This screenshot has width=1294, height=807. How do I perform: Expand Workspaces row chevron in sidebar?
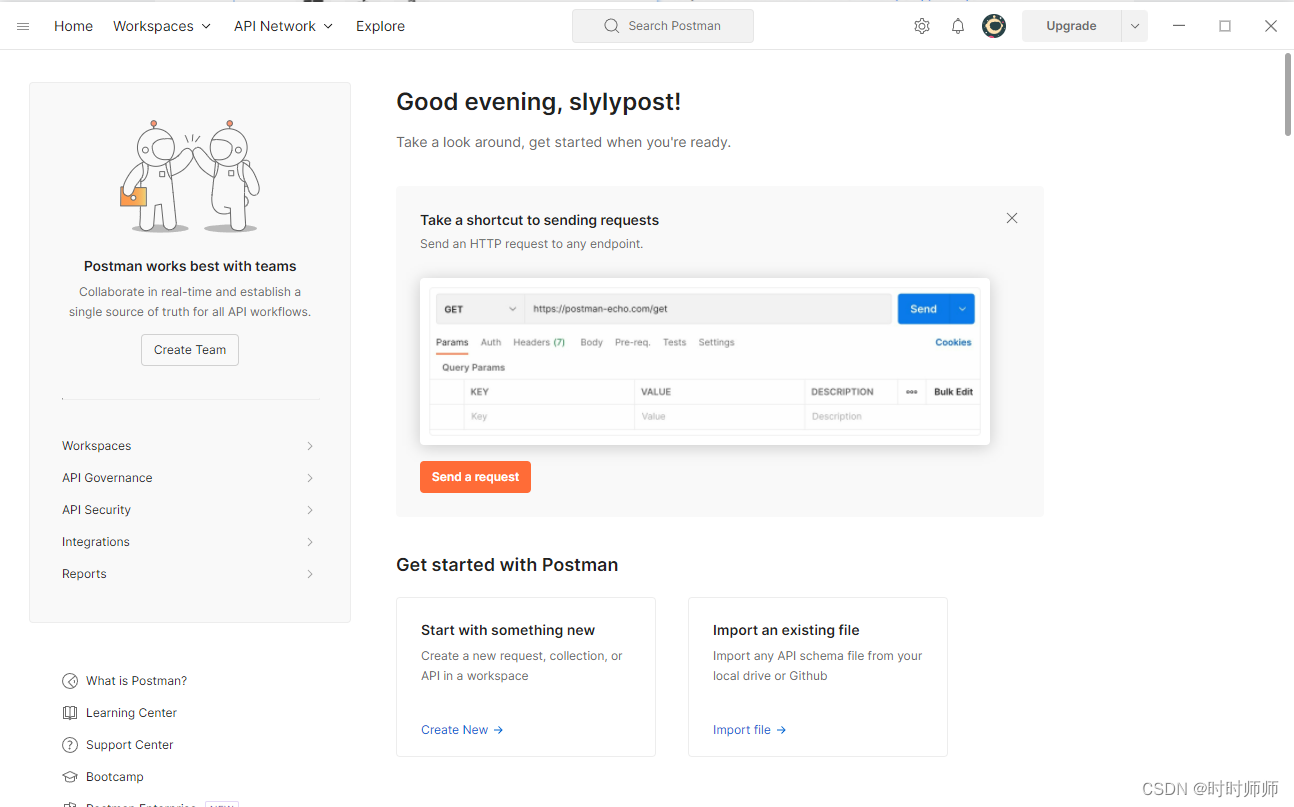[x=310, y=446]
